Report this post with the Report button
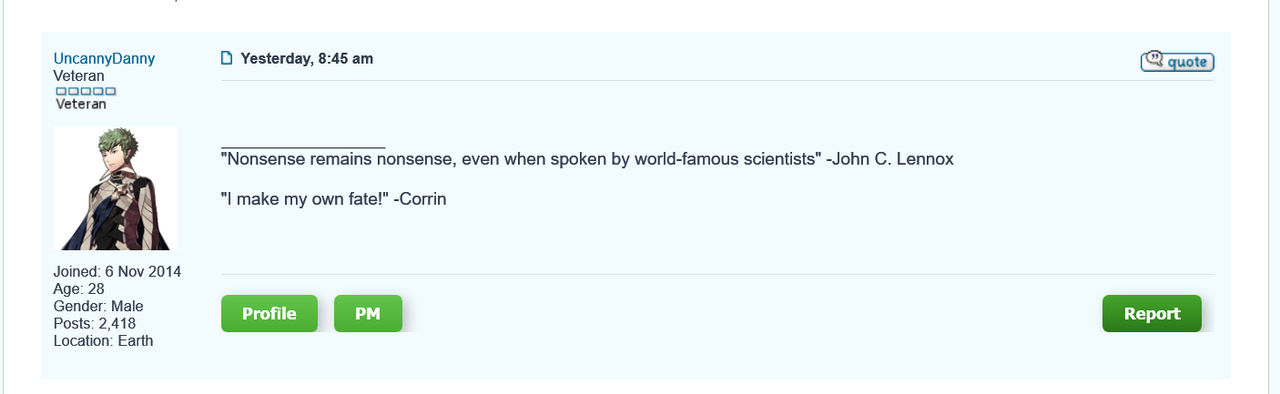 (1152, 313)
